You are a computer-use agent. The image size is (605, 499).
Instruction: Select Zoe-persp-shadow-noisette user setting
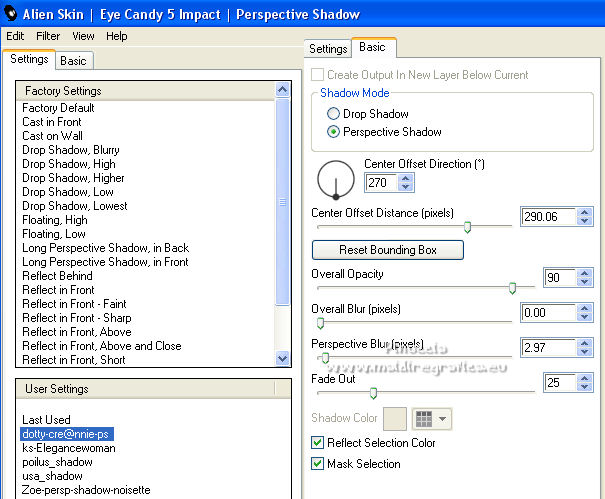pos(86,490)
